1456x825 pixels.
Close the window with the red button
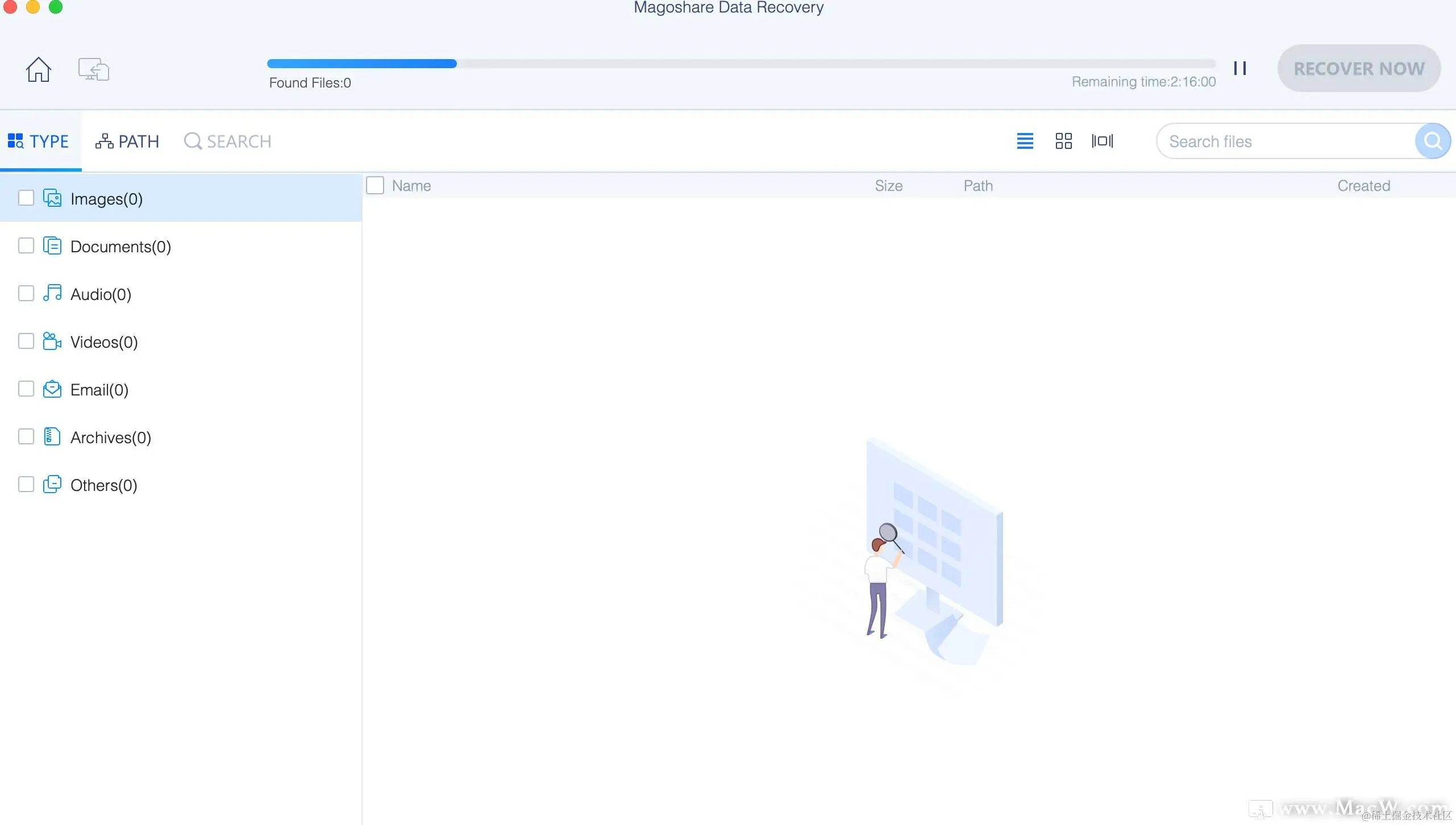click(10, 6)
